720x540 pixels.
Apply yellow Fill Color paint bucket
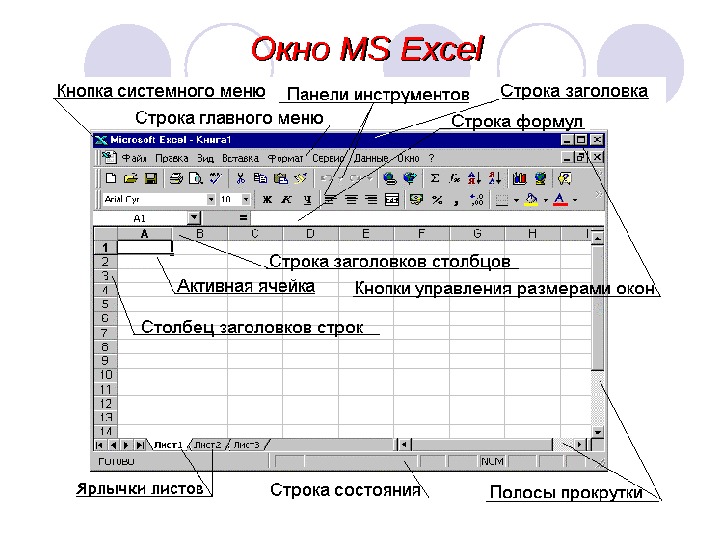click(532, 199)
